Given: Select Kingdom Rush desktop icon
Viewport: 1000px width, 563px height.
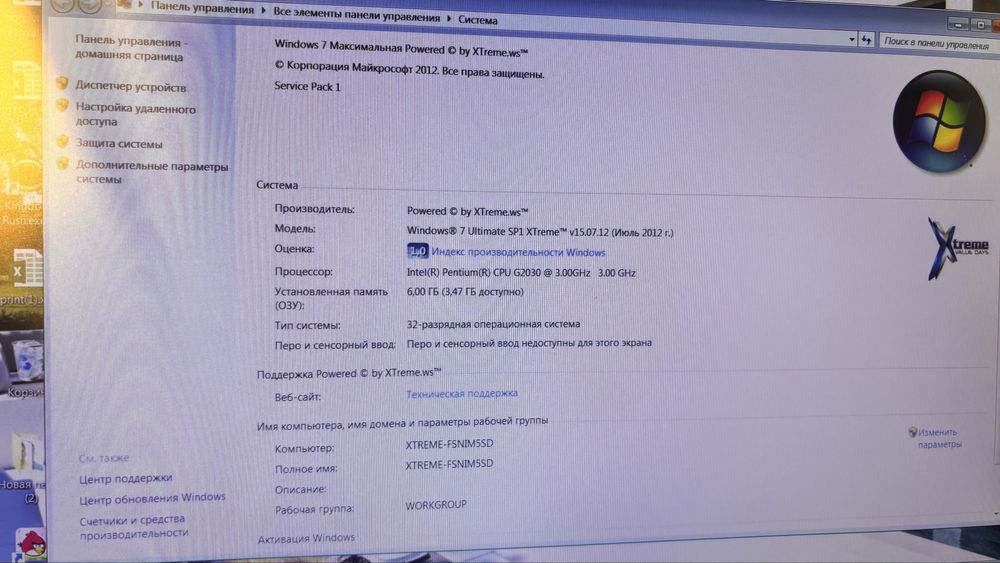Looking at the screenshot, I should click(23, 191).
